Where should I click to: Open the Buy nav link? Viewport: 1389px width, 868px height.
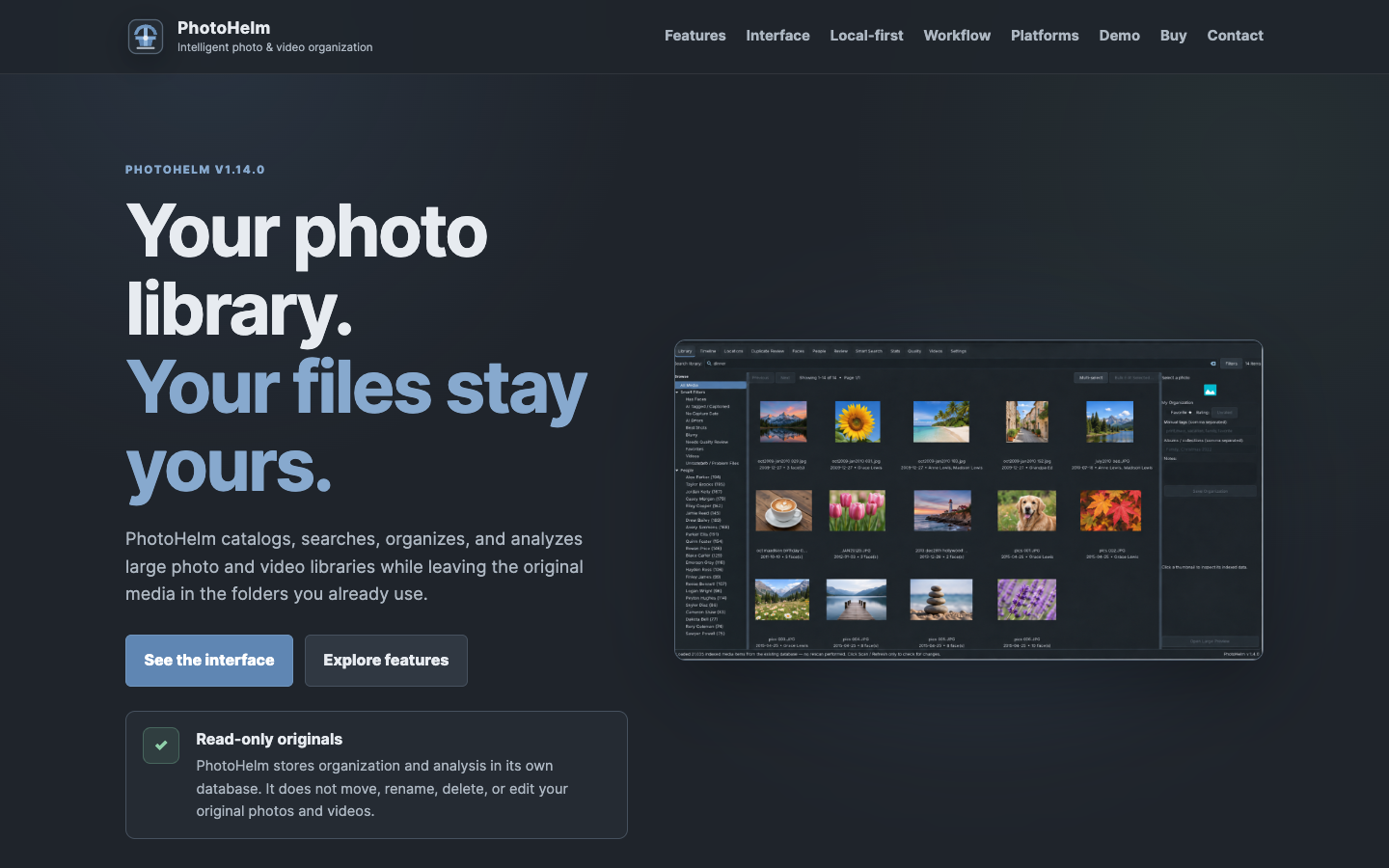point(1173,36)
